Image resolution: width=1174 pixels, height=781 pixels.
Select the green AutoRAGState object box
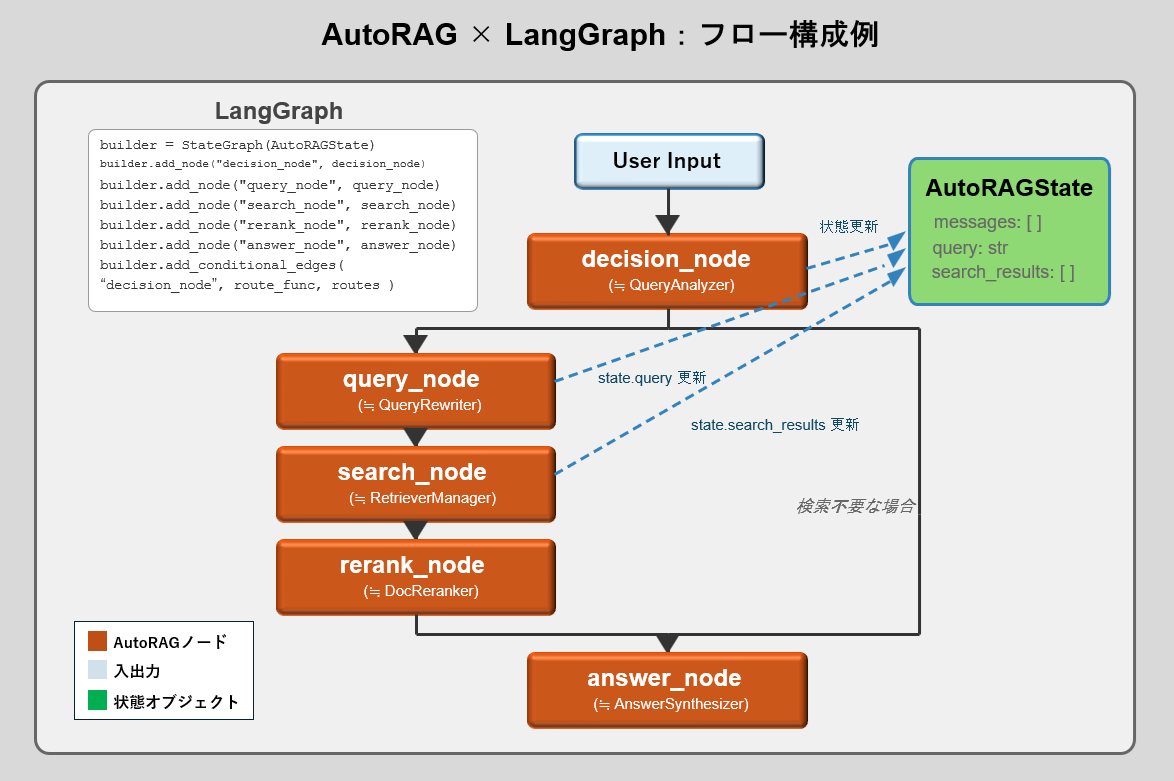(1008, 230)
